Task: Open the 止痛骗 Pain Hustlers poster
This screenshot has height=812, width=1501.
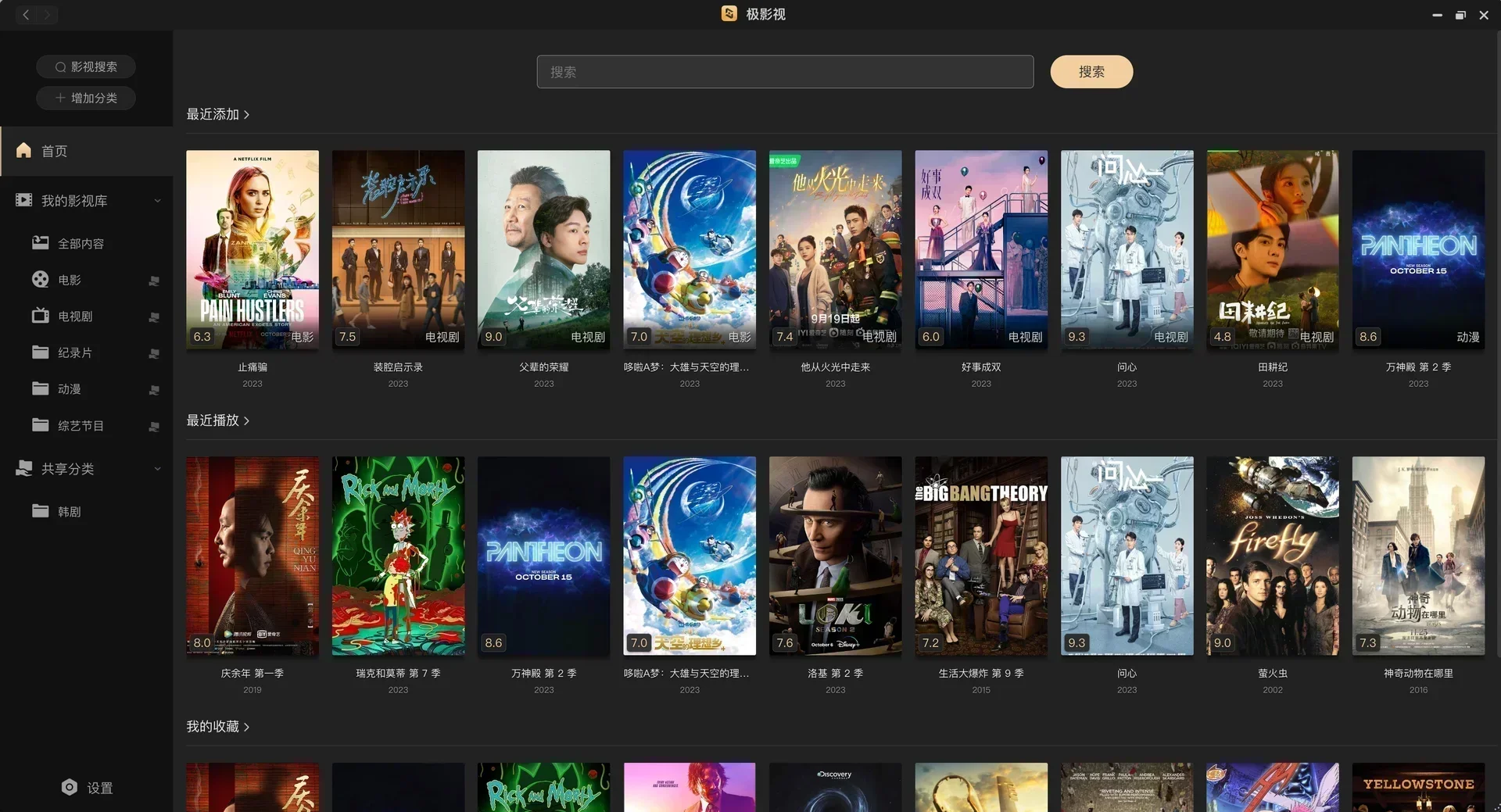Action: click(x=253, y=249)
